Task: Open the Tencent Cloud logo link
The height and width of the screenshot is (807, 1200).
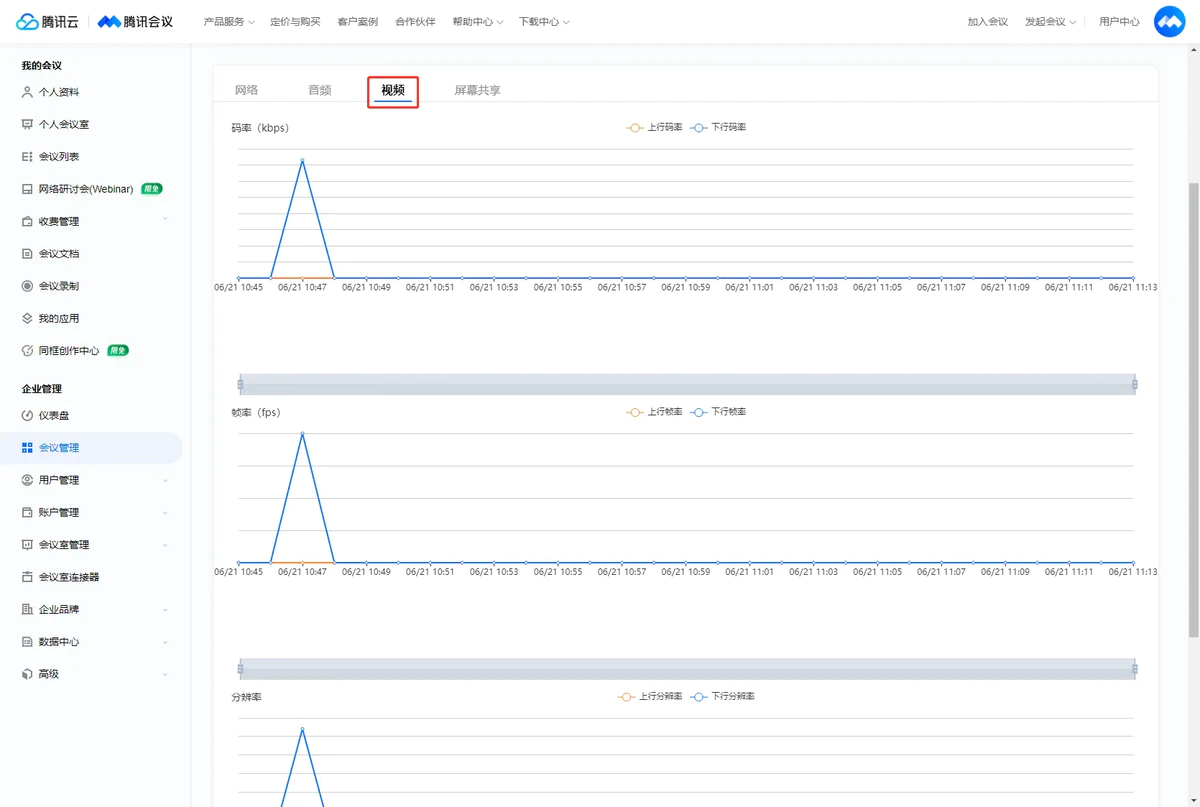Action: (47, 21)
